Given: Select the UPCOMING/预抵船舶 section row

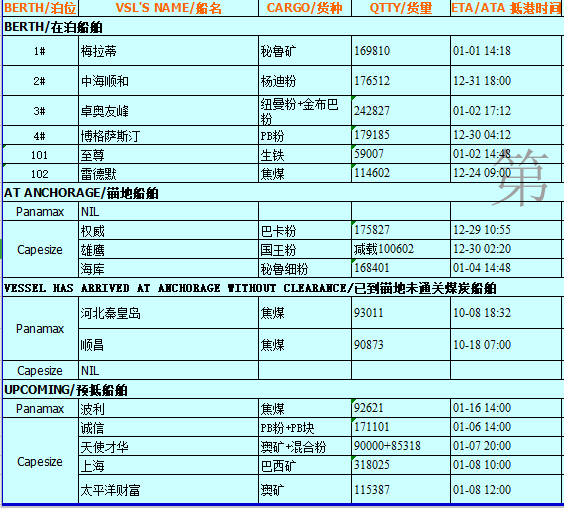Looking at the screenshot, I should point(282,389).
